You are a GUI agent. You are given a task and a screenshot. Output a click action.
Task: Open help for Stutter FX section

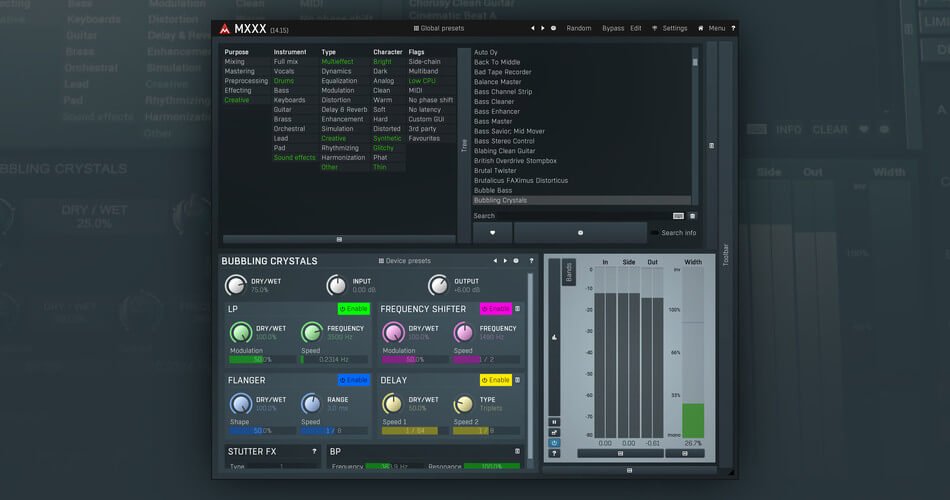pyautogui.click(x=315, y=452)
